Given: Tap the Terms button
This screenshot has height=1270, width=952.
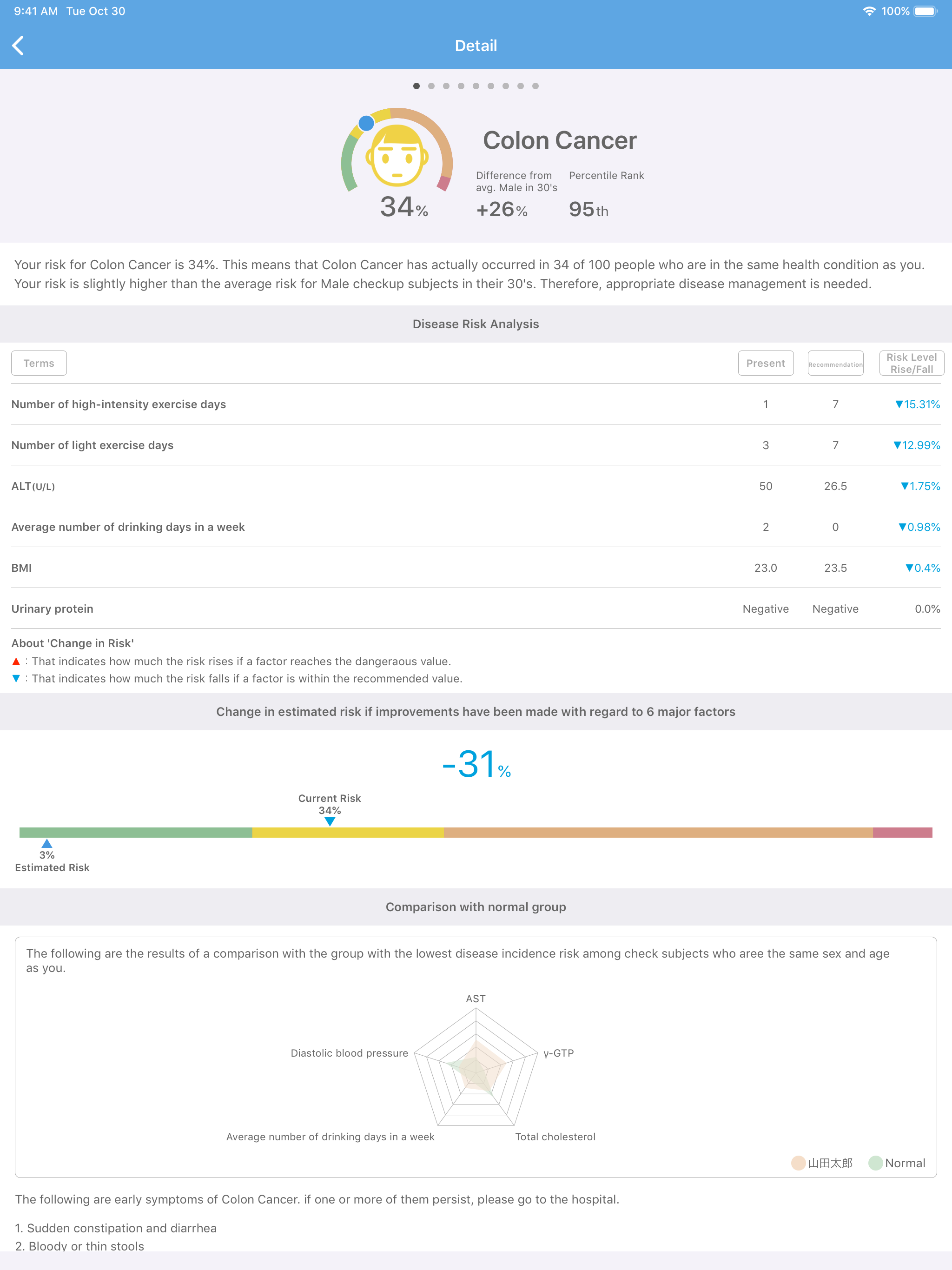Looking at the screenshot, I should (x=39, y=363).
